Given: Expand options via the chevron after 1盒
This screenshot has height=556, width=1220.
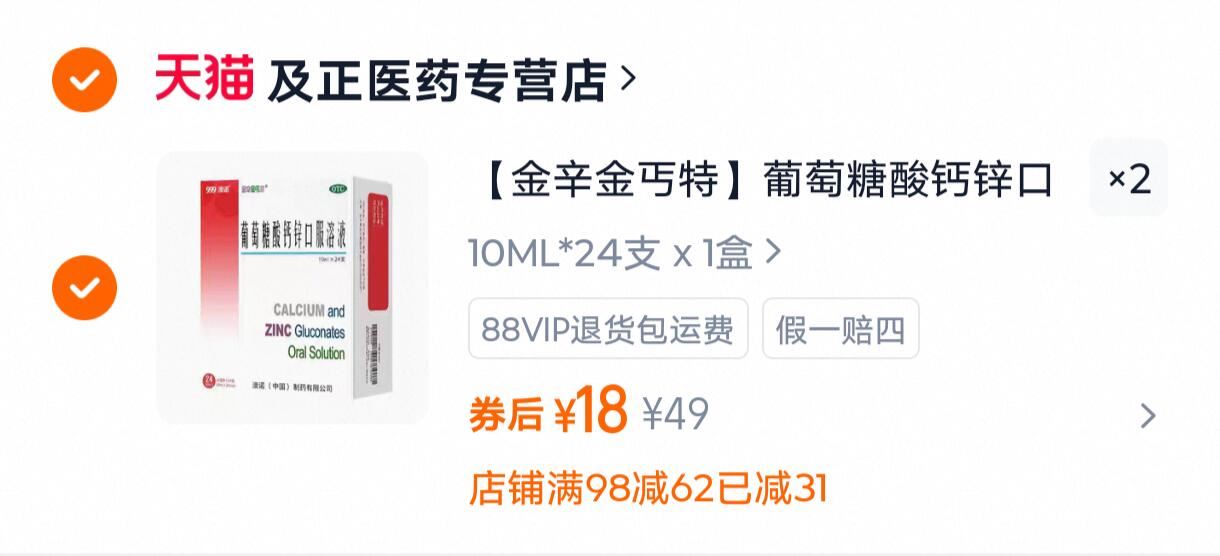Looking at the screenshot, I should click(x=772, y=253).
